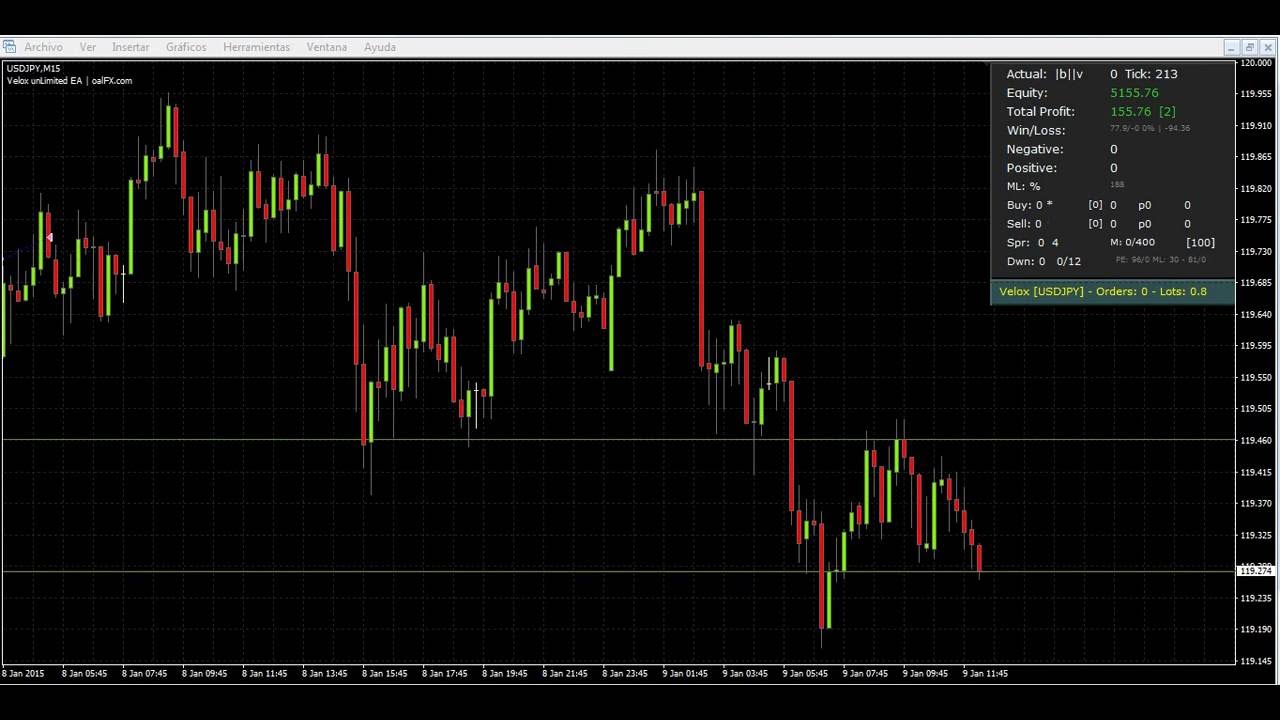The width and height of the screenshot is (1280, 720).
Task: Click the 'ML: %' label
Action: (x=1023, y=187)
